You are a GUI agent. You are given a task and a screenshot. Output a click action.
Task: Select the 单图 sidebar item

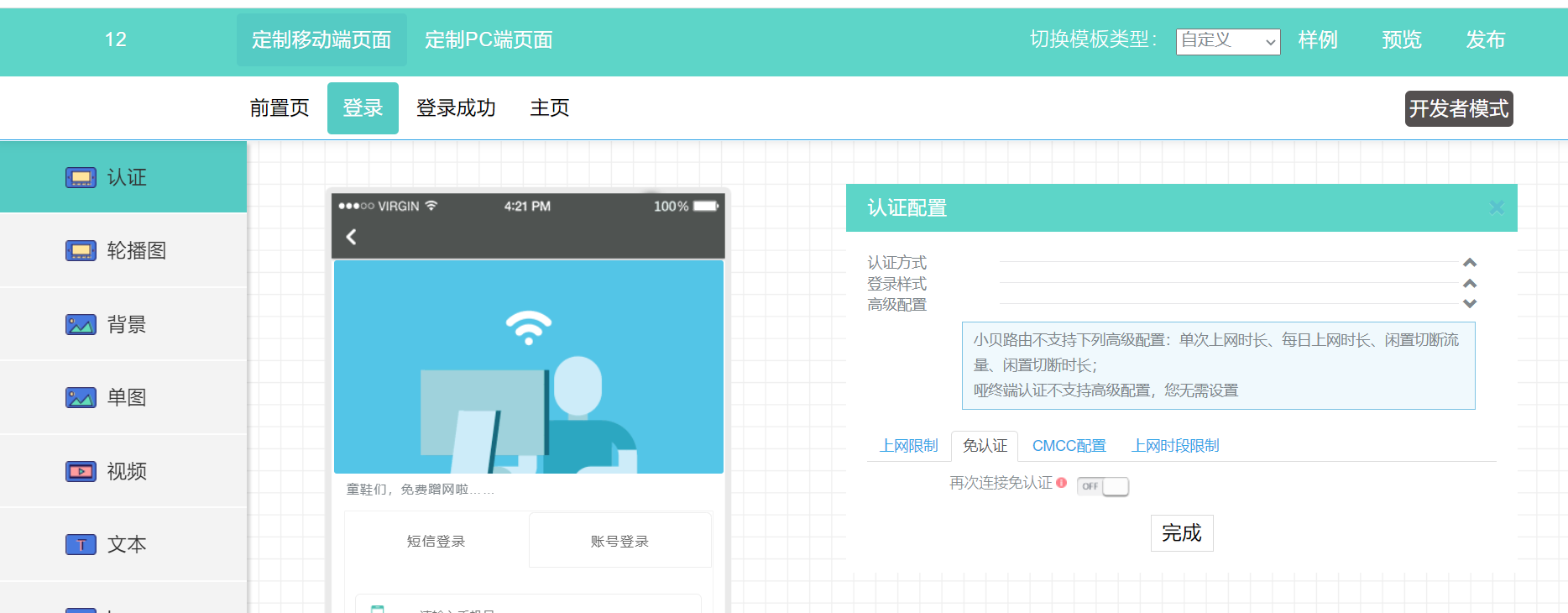(123, 397)
